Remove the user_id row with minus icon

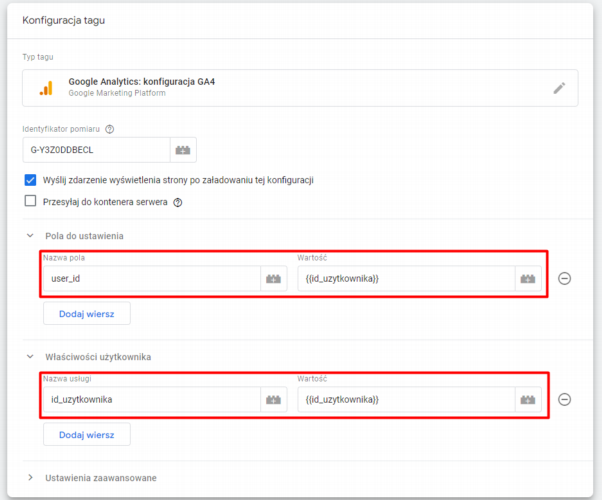tap(564, 278)
